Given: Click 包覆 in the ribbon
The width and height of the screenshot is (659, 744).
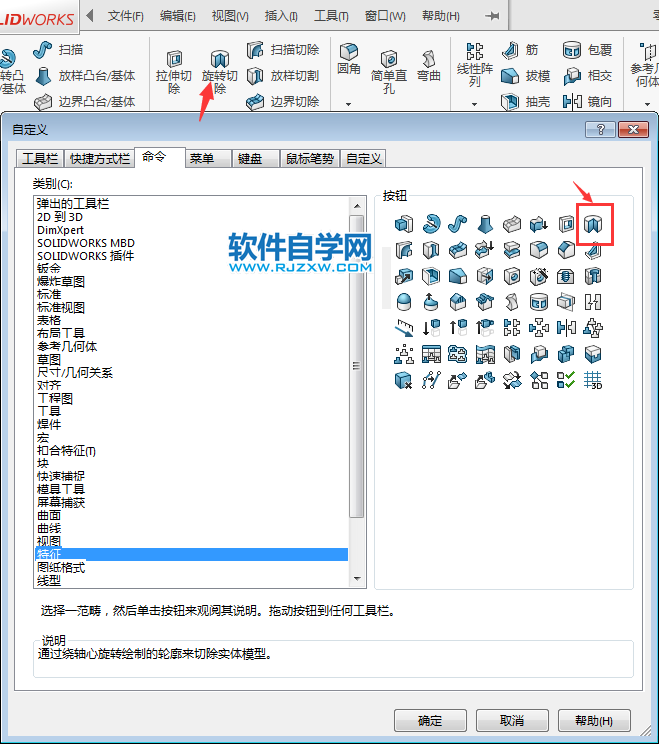Looking at the screenshot, I should [587, 49].
